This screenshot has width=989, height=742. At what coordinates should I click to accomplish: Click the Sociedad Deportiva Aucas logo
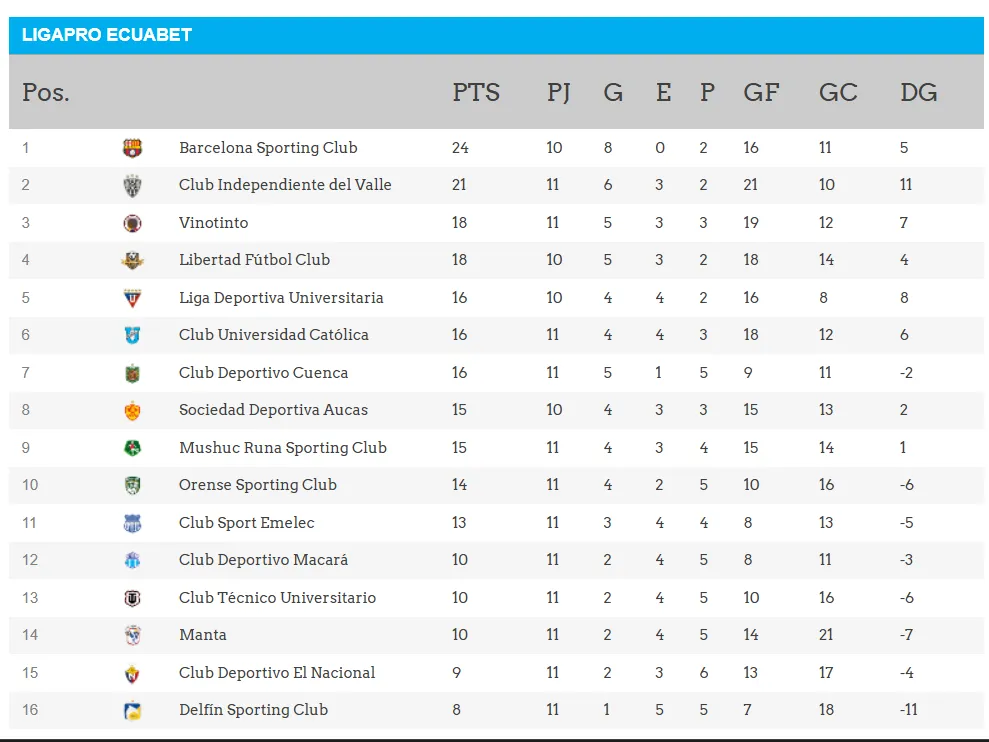pos(132,410)
